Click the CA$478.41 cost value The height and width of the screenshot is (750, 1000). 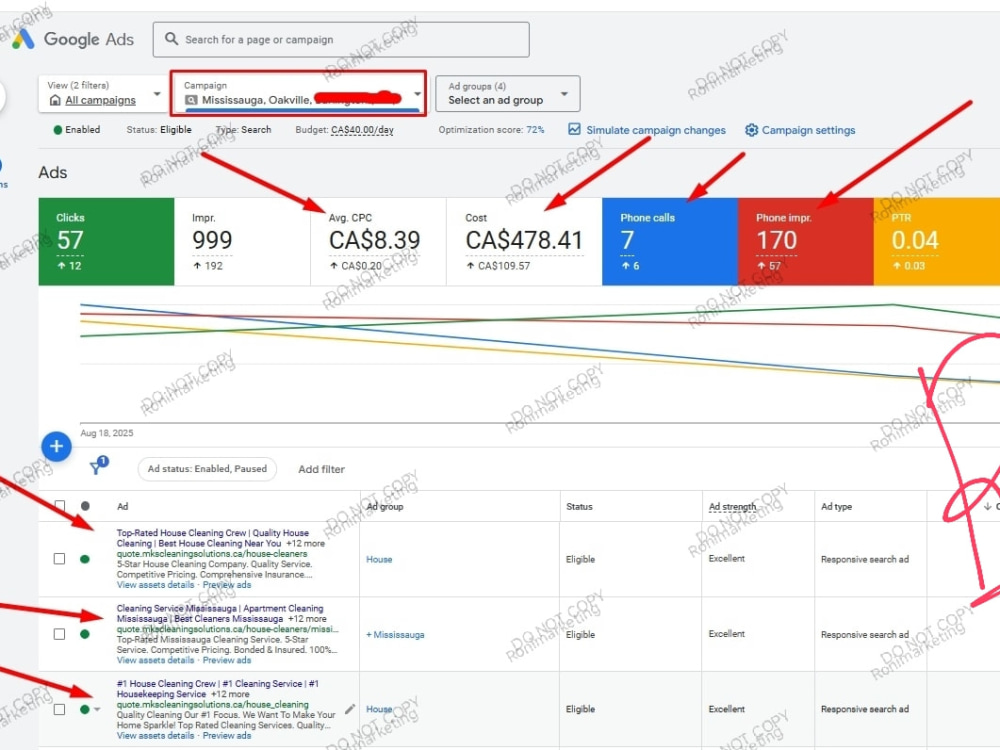tap(524, 240)
